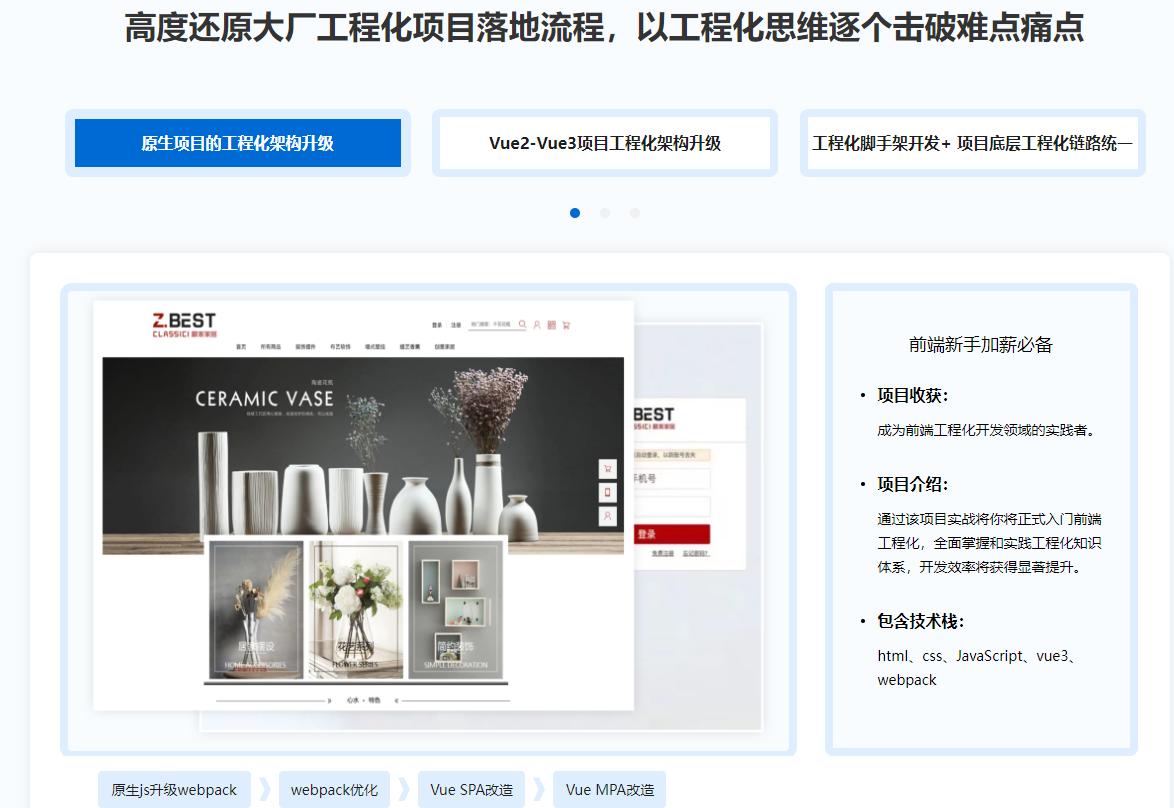The image size is (1174, 808).
Task: Open the Vue2-Vue3项目工程化架构升级 tab
Action: tap(605, 143)
